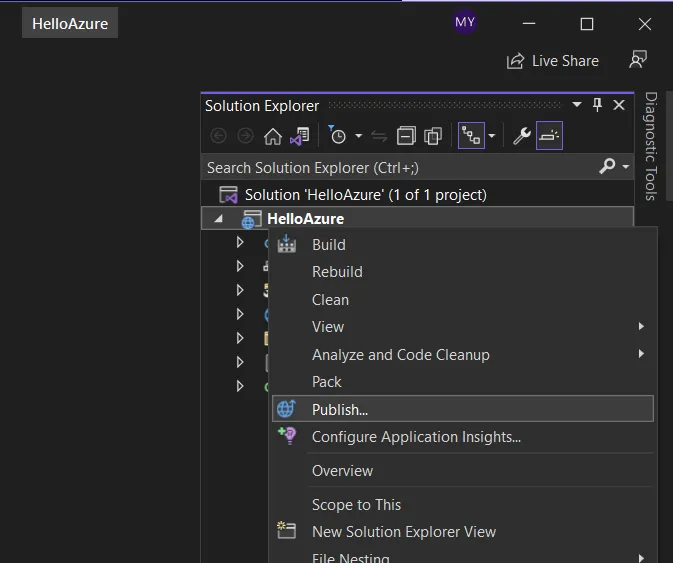Open Send Feedback person icon
This screenshot has height=563, width=673.
(x=638, y=60)
